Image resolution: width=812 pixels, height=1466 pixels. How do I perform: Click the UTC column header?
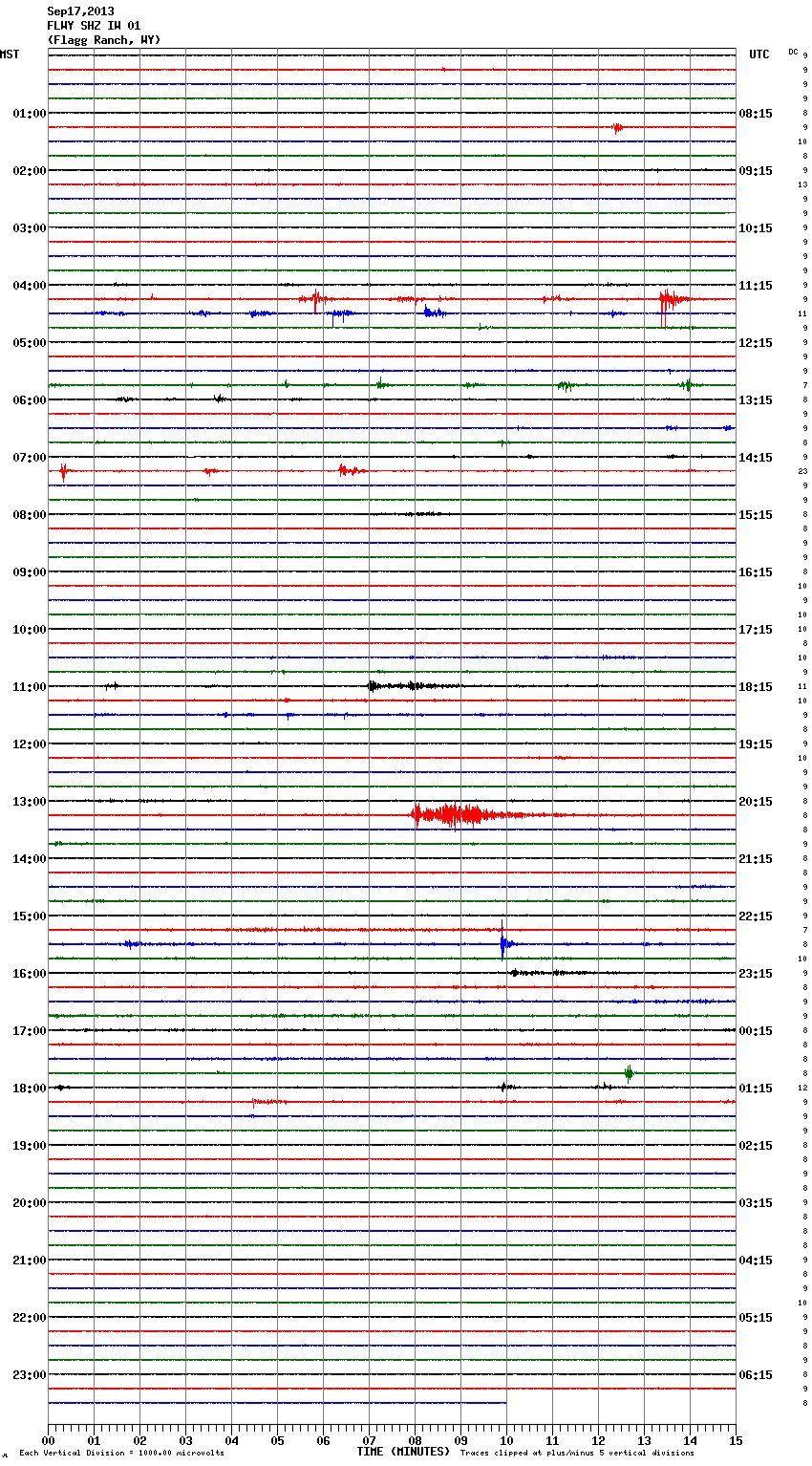click(x=759, y=54)
